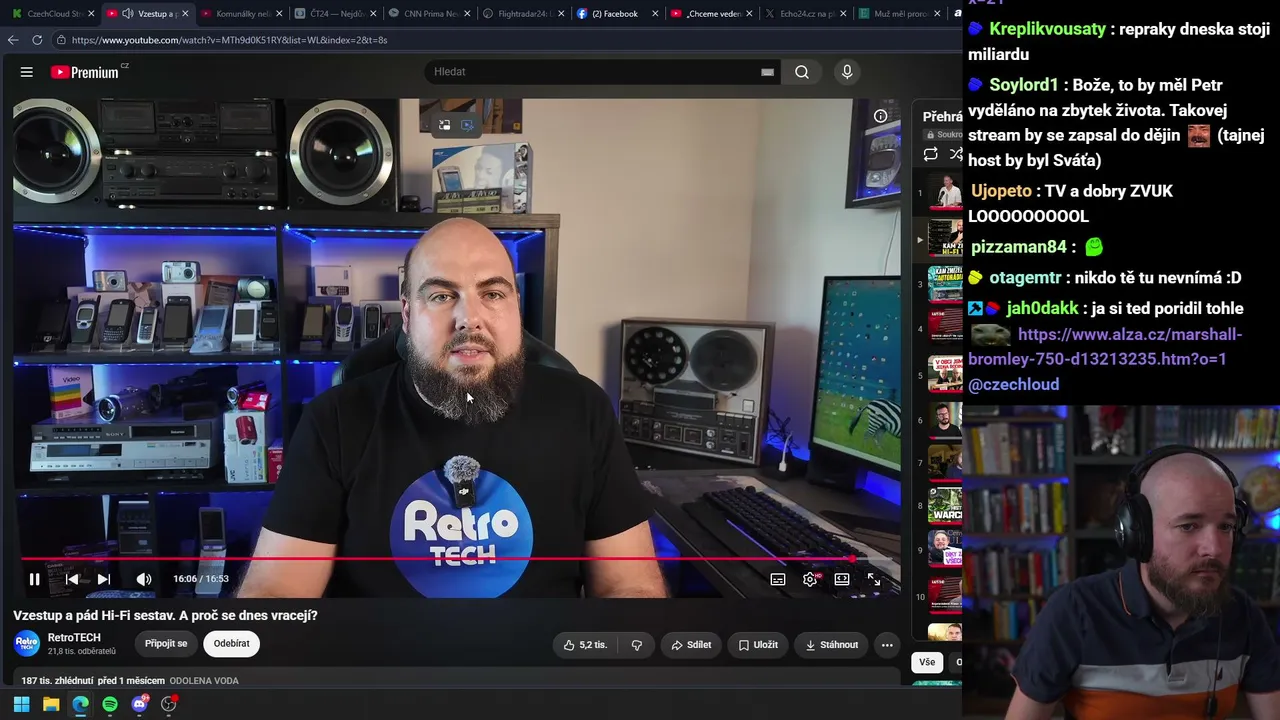Click the video title 'Vzestup a pád Hi-Fi sestav'
1280x720 pixels.
pyautogui.click(x=165, y=616)
